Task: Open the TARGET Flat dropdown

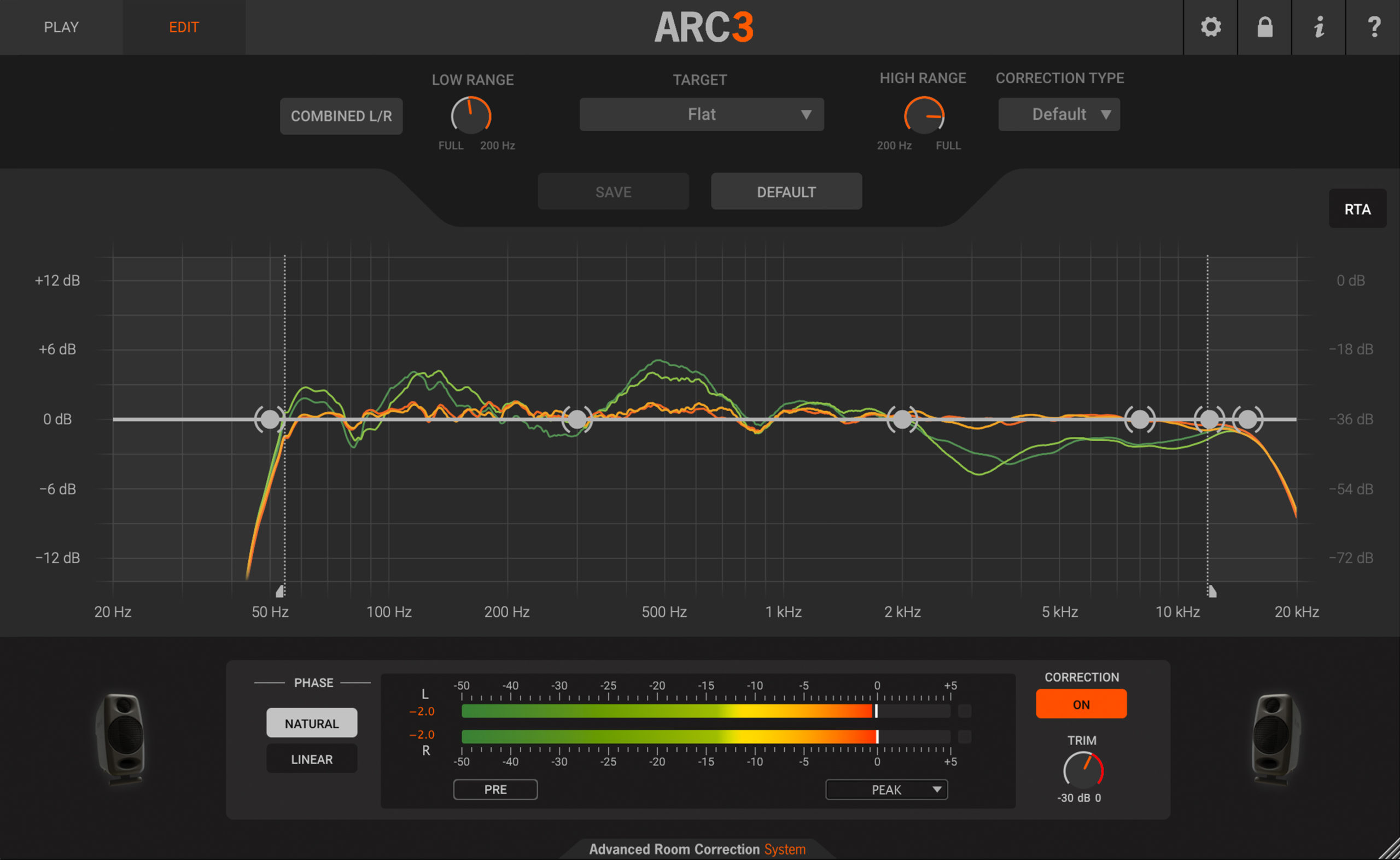Action: tap(702, 114)
